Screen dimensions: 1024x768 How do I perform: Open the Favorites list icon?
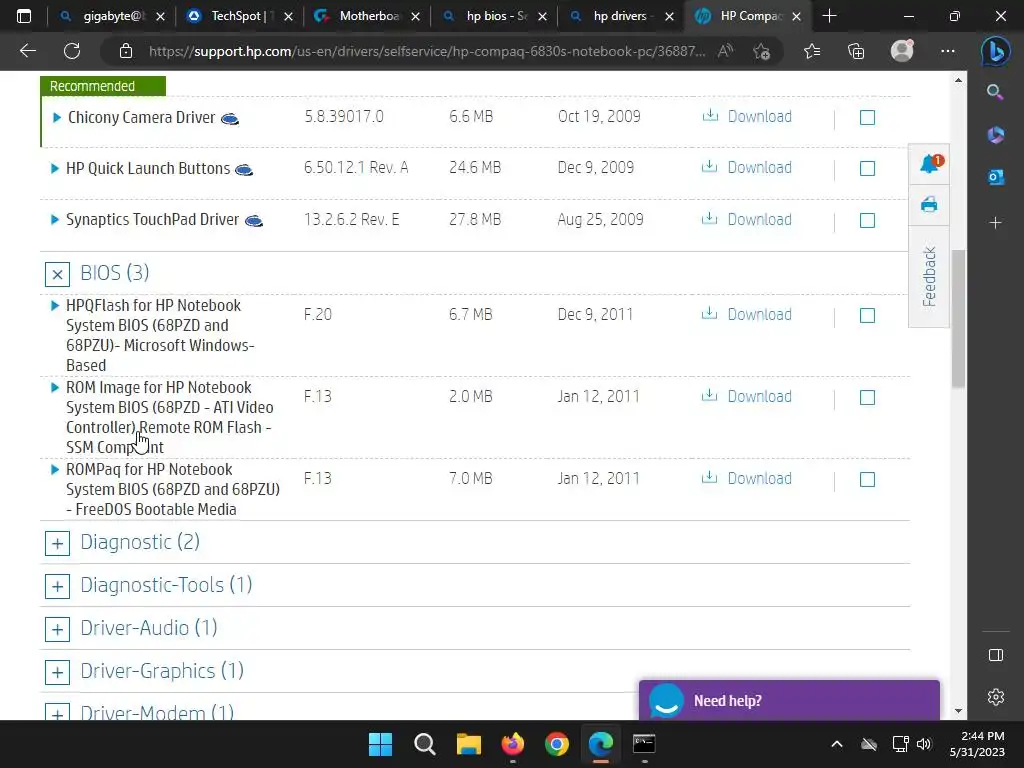[812, 51]
